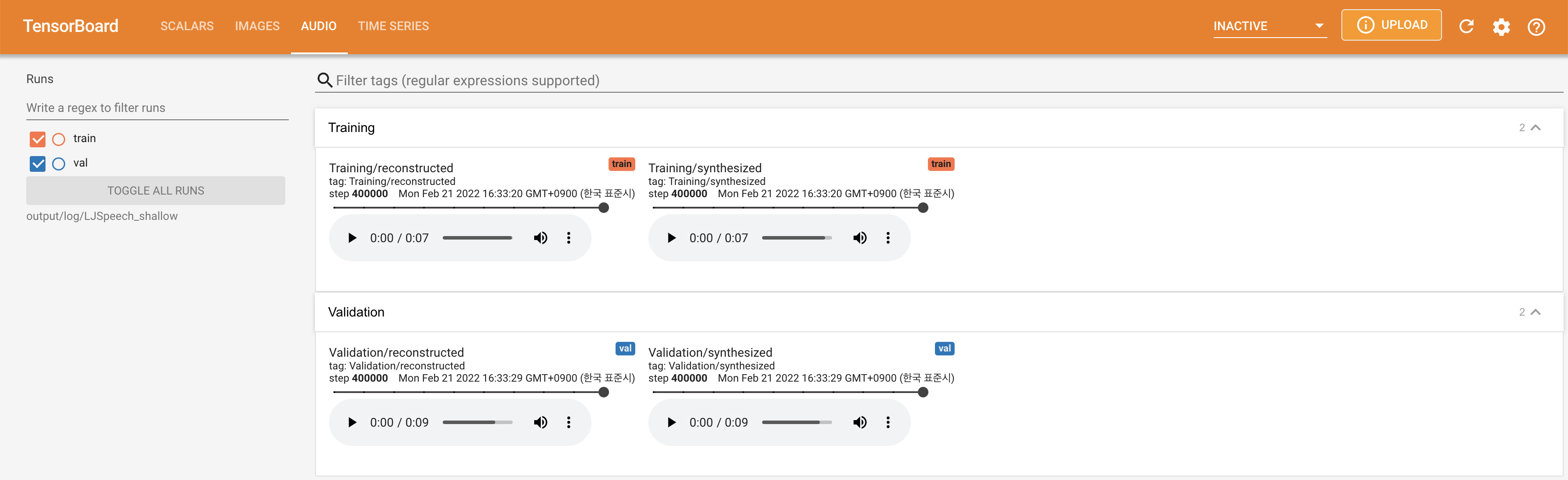Click the UPLOAD button

pyautogui.click(x=1391, y=25)
